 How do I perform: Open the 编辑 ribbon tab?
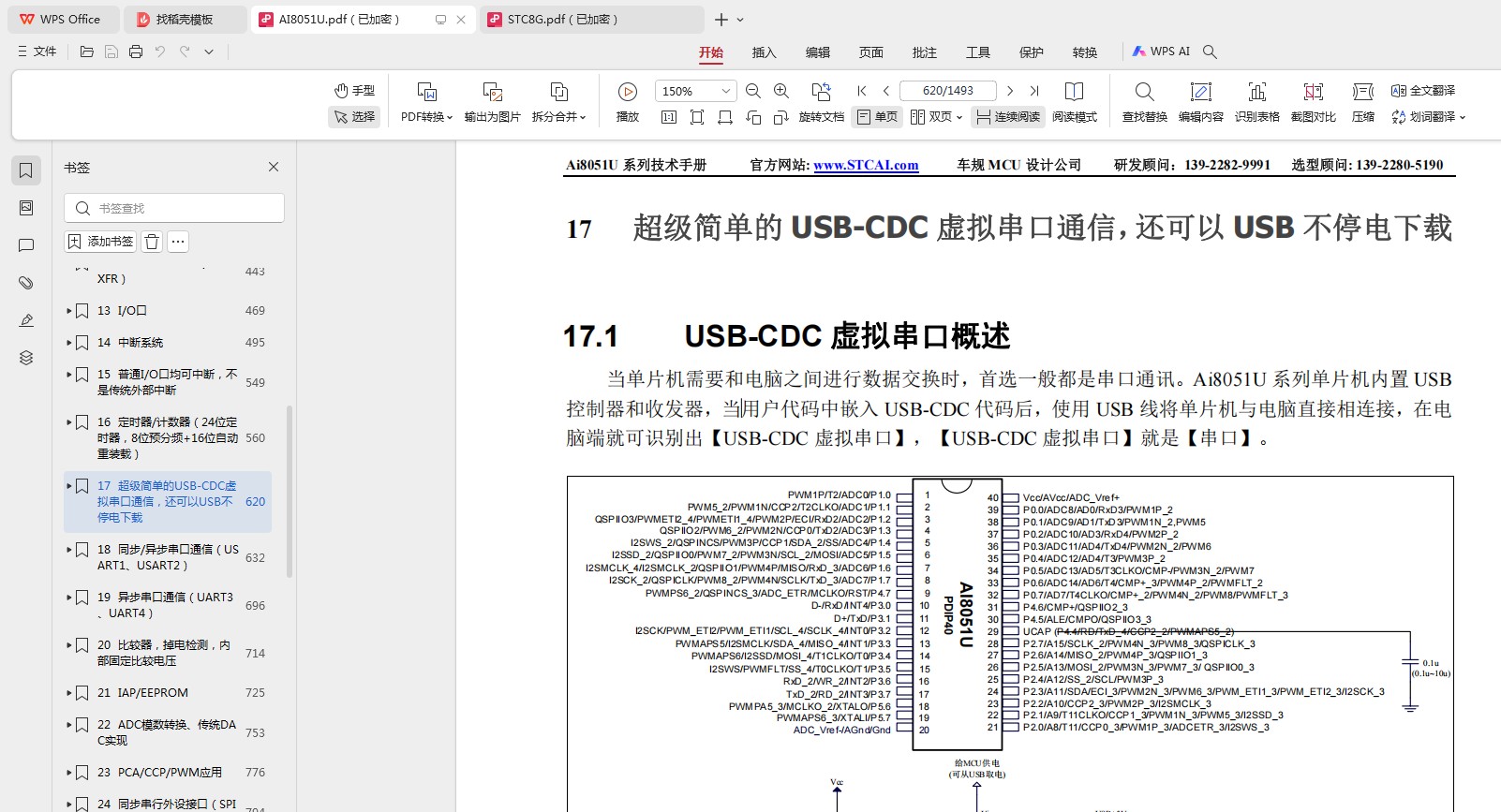[818, 52]
